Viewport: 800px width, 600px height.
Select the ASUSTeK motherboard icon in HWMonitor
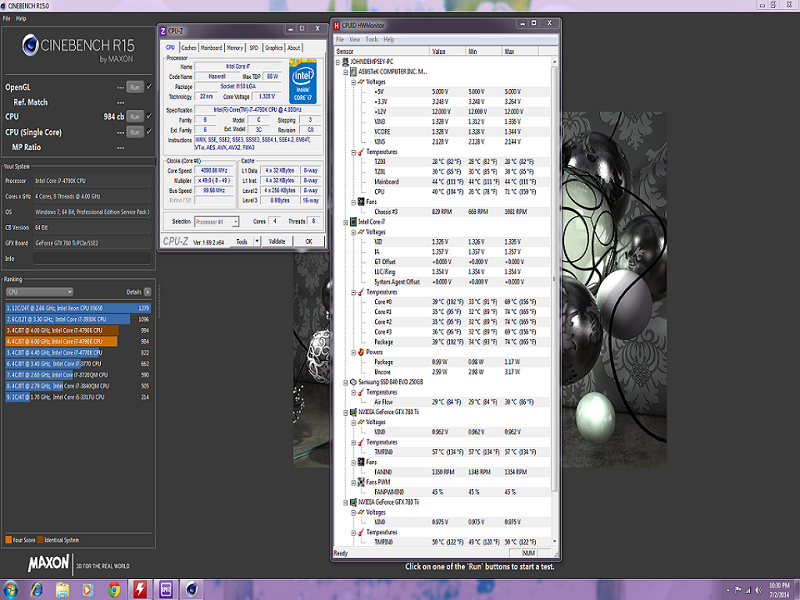tap(353, 71)
